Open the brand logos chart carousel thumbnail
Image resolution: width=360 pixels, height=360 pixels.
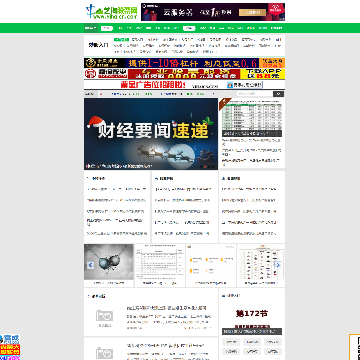click(261, 262)
